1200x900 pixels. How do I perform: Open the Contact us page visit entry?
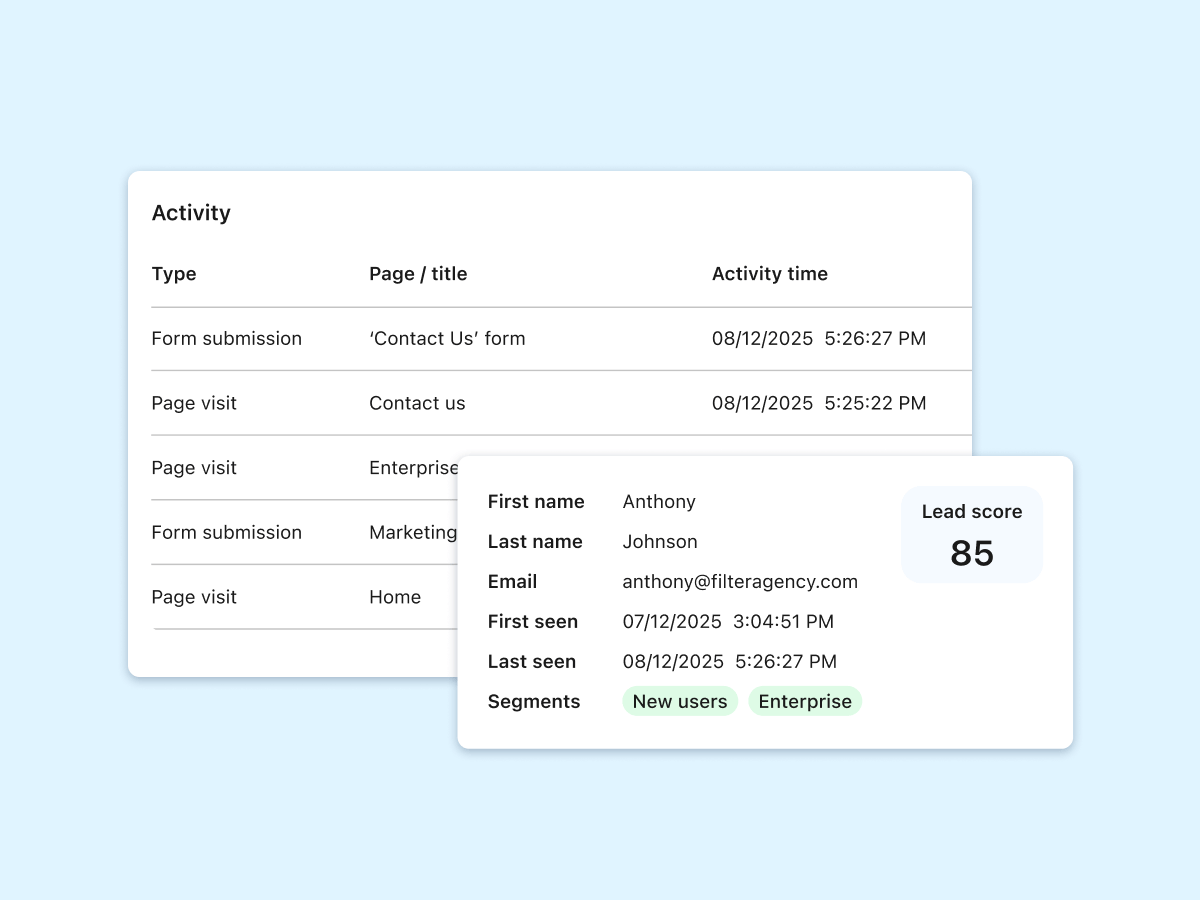[x=417, y=404]
